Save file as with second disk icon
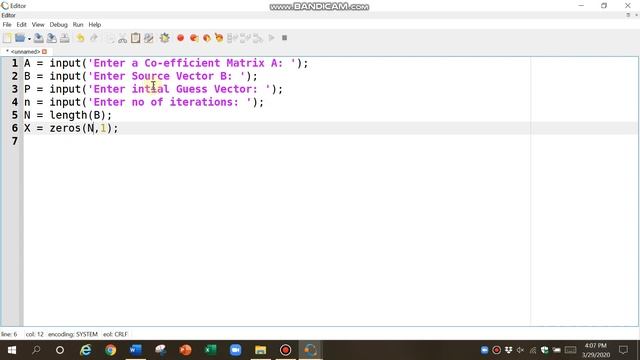The width and height of the screenshot is (640, 360). pyautogui.click(x=51, y=38)
